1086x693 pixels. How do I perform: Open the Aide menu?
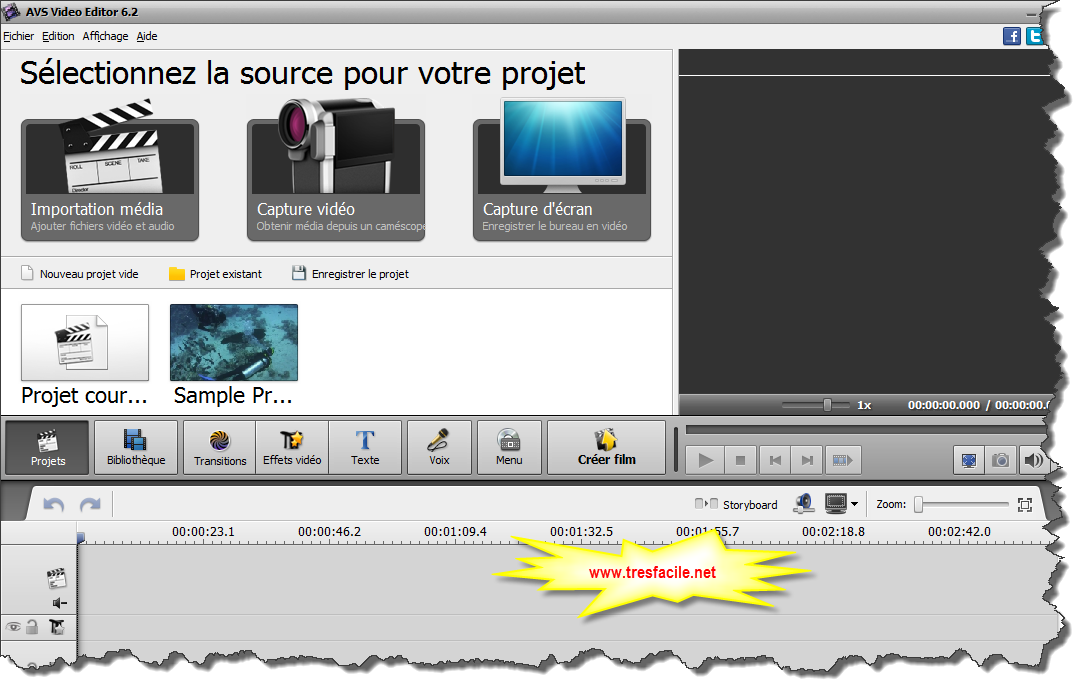147,36
